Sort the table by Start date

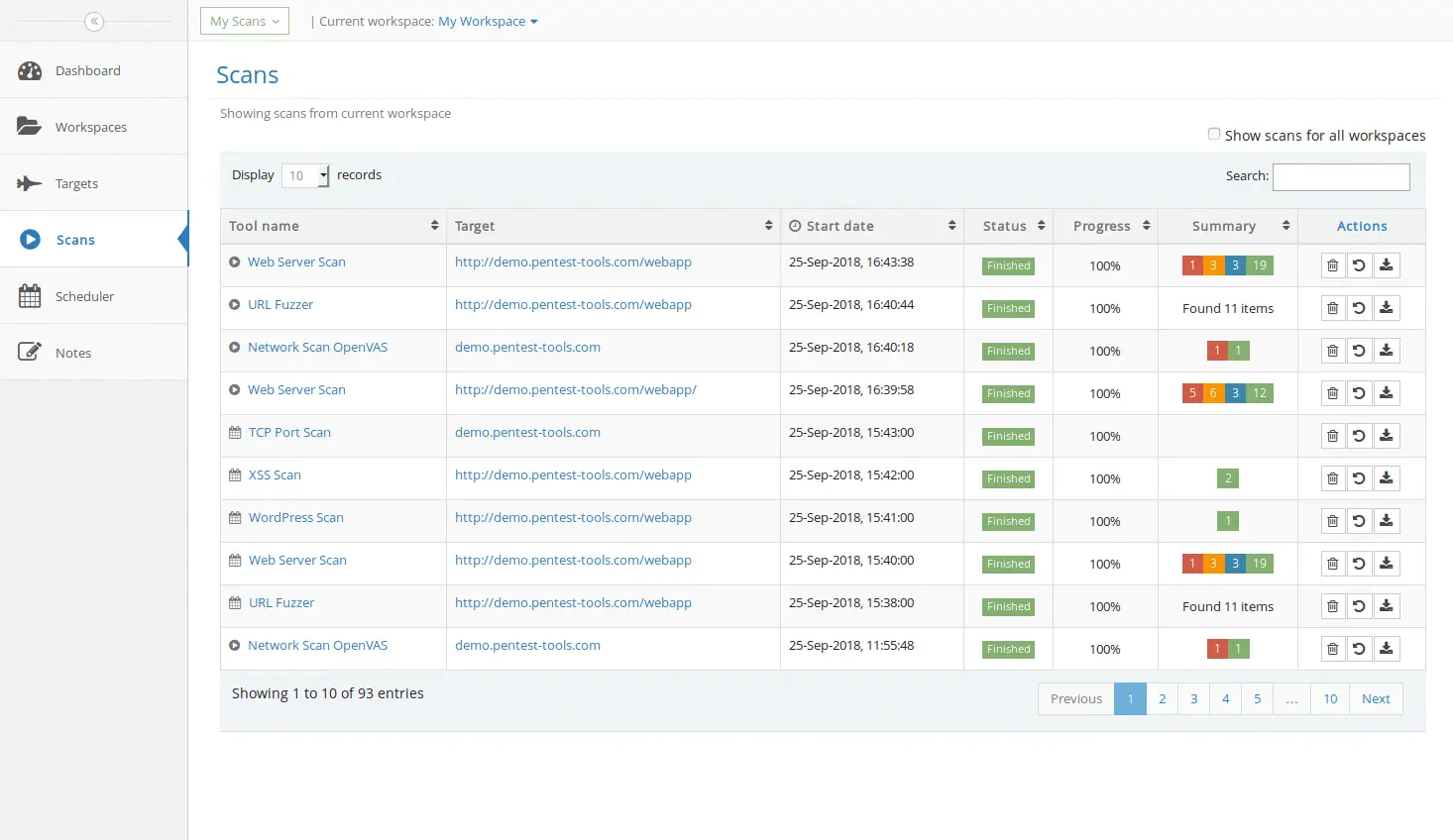[x=872, y=225]
